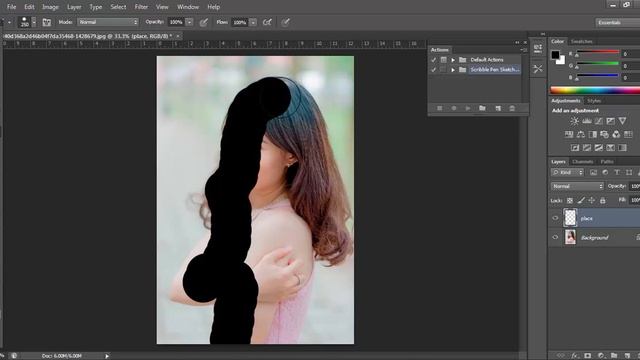This screenshot has height=360, width=640.
Task: Delete action via trash icon
Action: (x=512, y=108)
